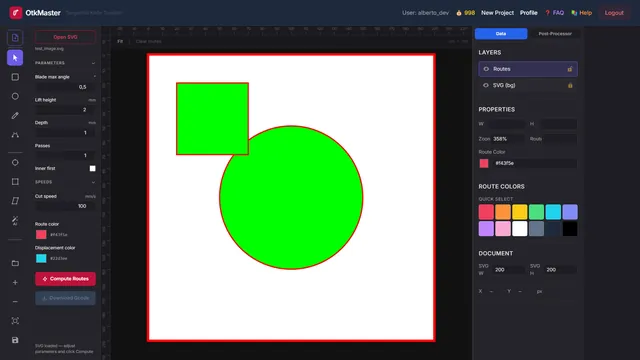Click the Depth value field
The height and width of the screenshot is (360, 640).
click(65, 133)
